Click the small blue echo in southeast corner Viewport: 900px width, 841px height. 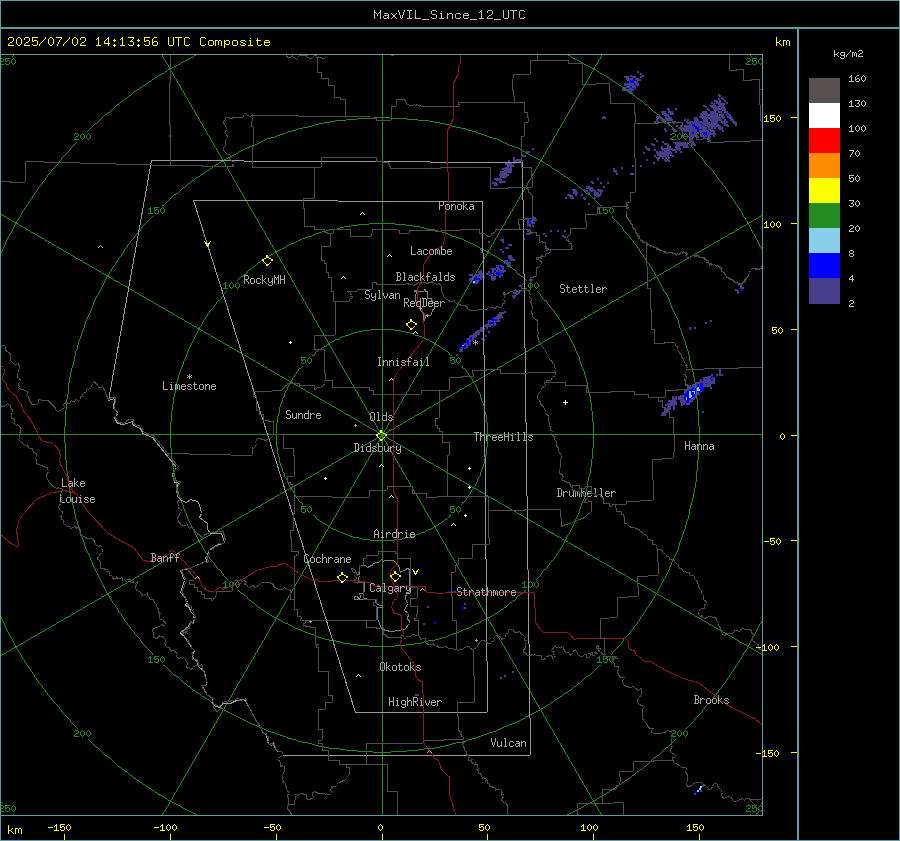click(x=699, y=789)
